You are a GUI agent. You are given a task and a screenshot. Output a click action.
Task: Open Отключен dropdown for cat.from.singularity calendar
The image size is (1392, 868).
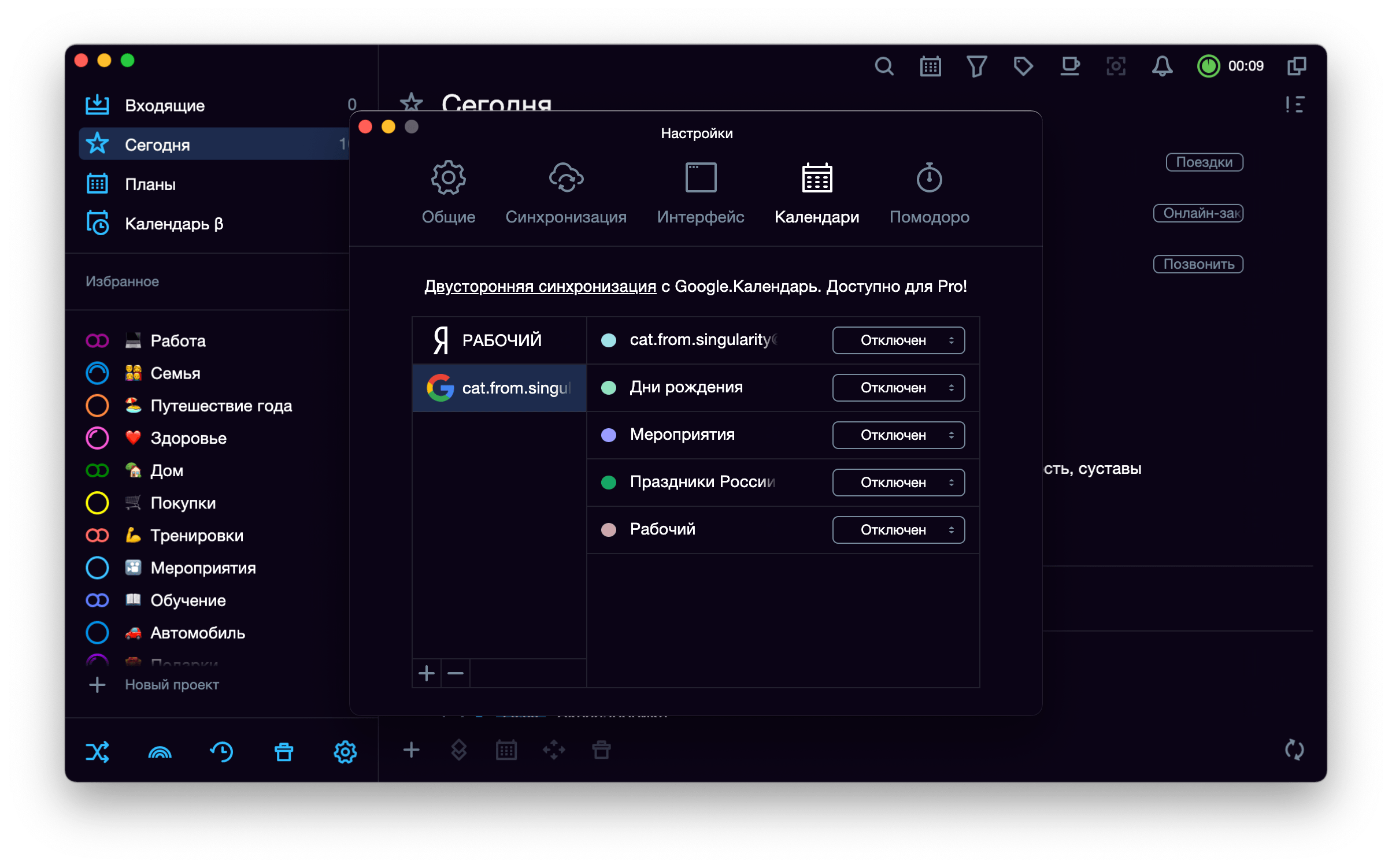(x=898, y=340)
